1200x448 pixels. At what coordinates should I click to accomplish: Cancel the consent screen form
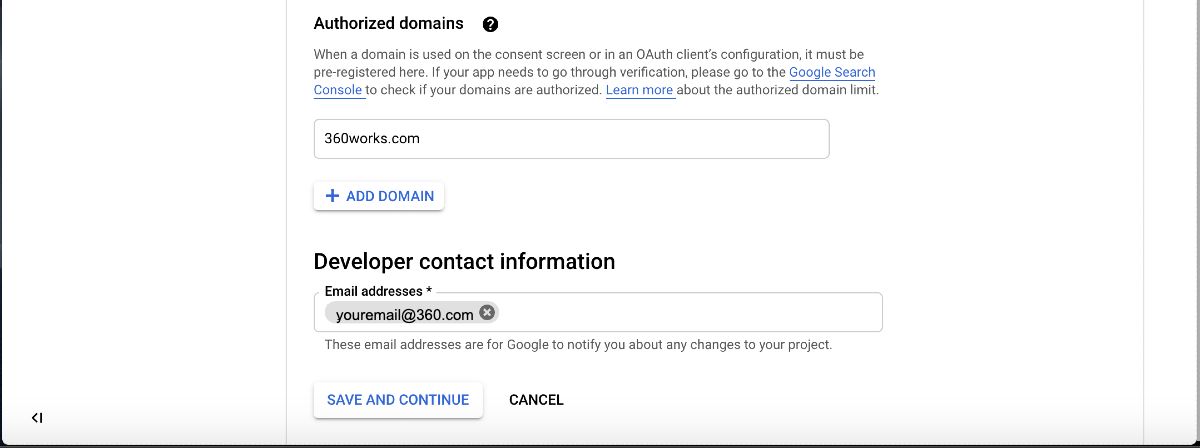(x=536, y=400)
